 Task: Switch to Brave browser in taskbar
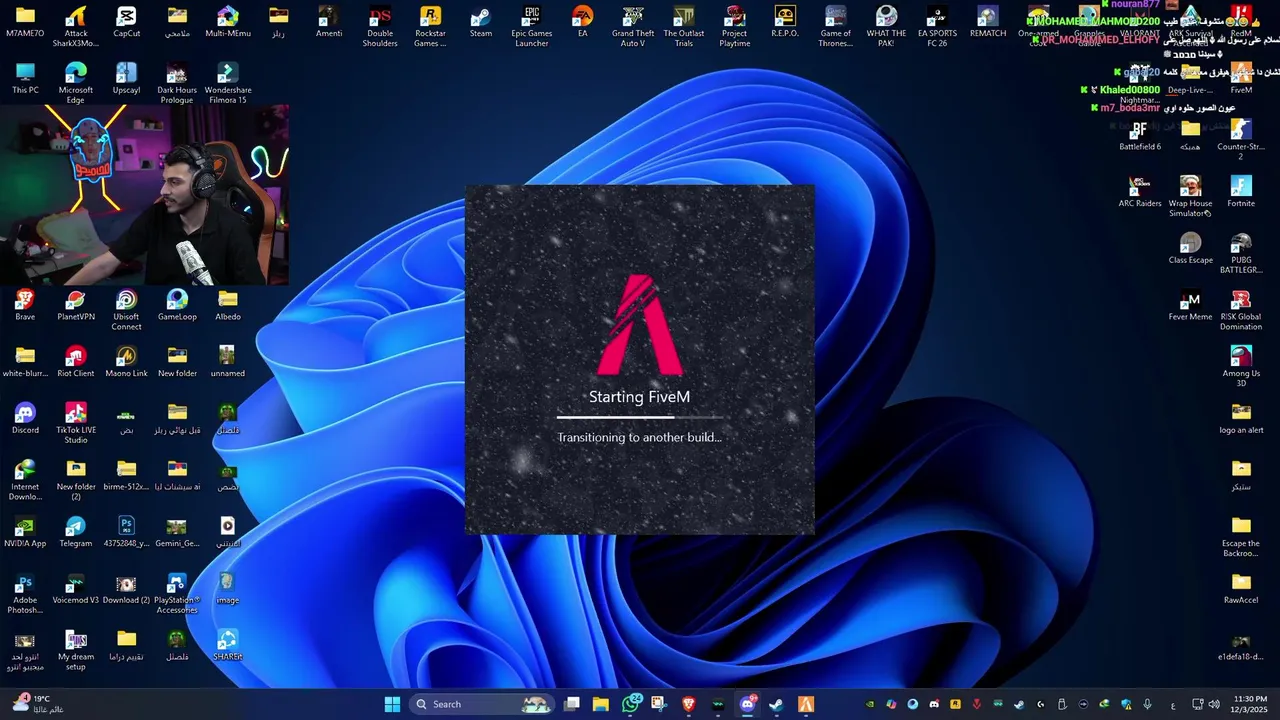pos(688,704)
